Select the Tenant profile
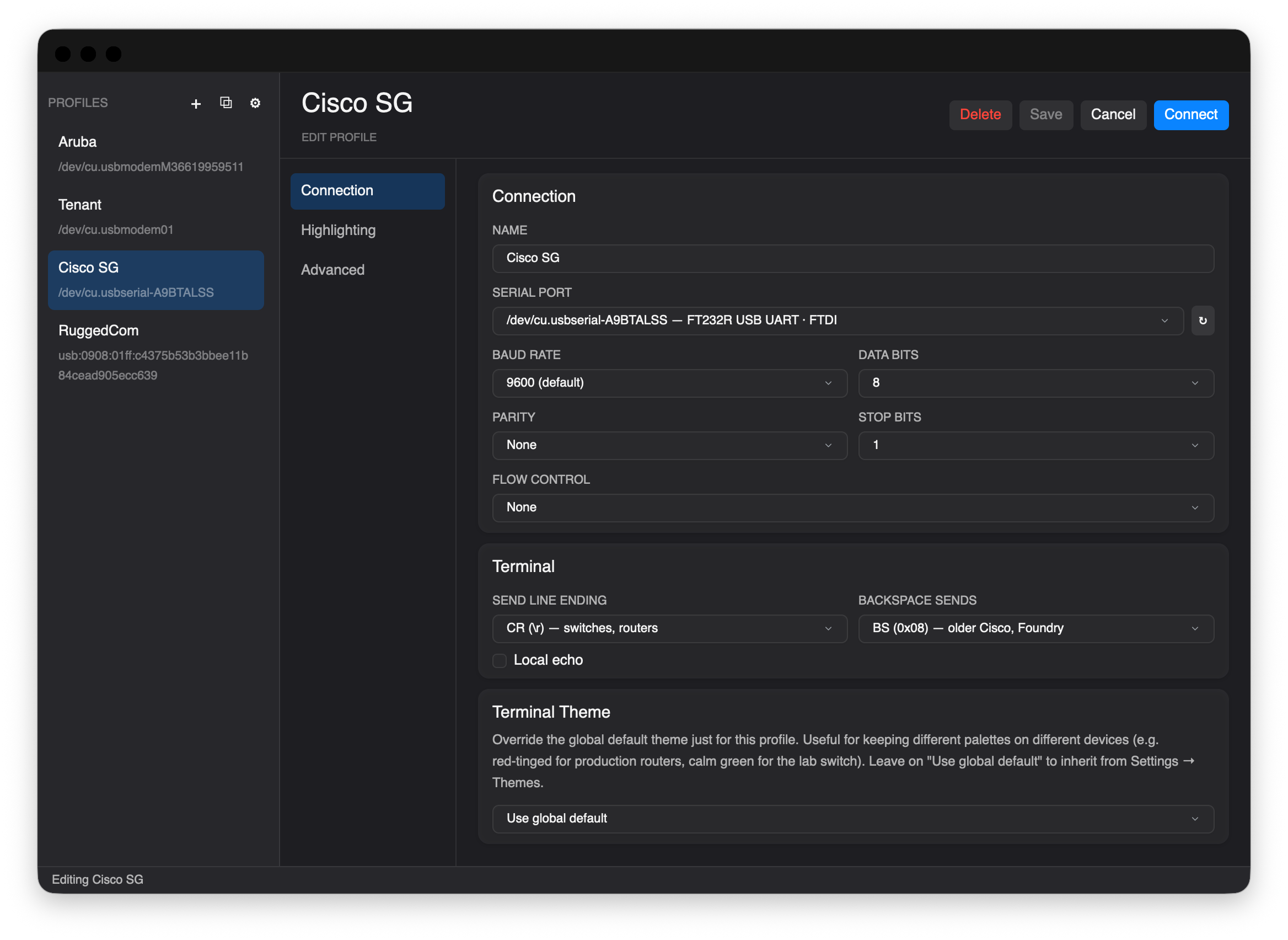1288x940 pixels. (x=156, y=217)
